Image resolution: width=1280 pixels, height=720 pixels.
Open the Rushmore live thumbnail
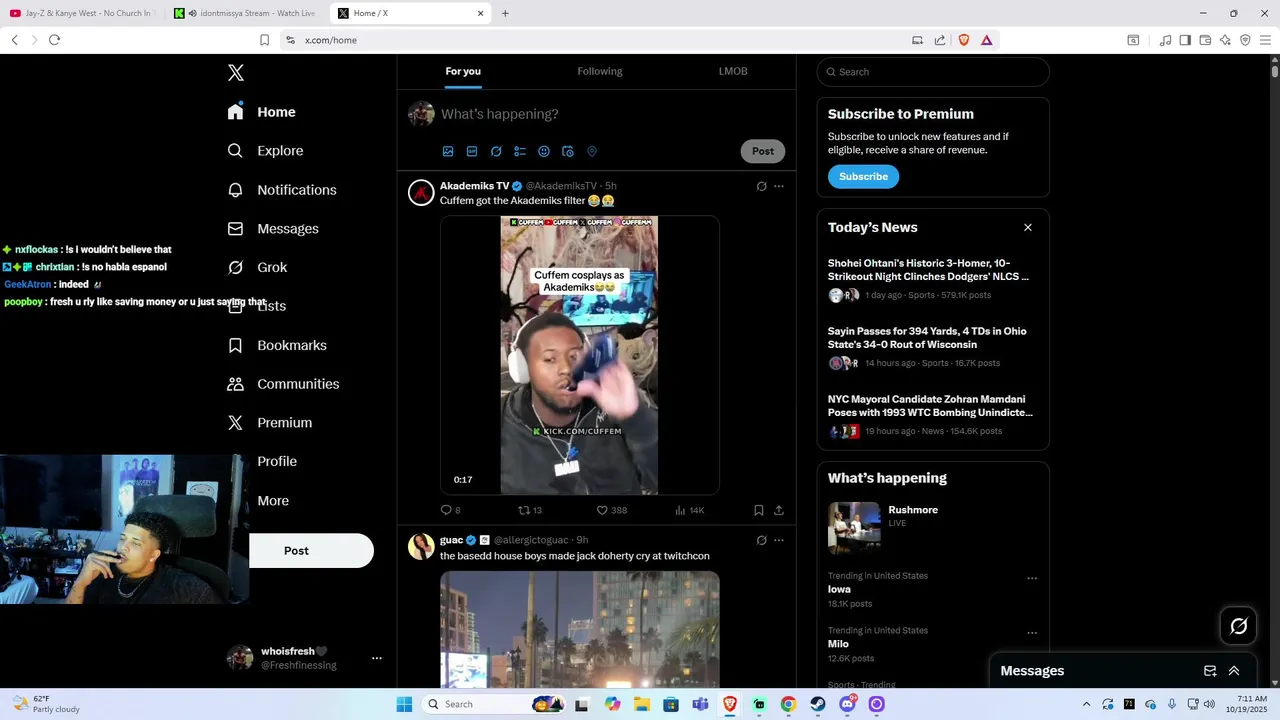[854, 527]
